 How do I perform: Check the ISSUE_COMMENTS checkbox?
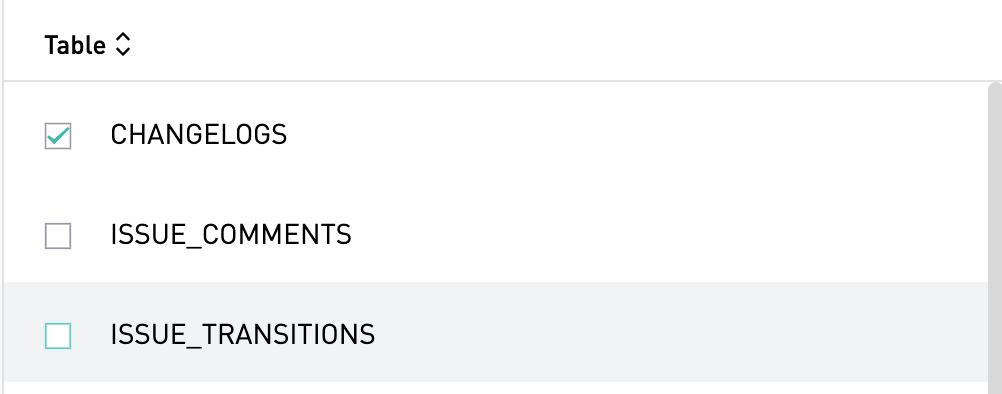pos(58,236)
